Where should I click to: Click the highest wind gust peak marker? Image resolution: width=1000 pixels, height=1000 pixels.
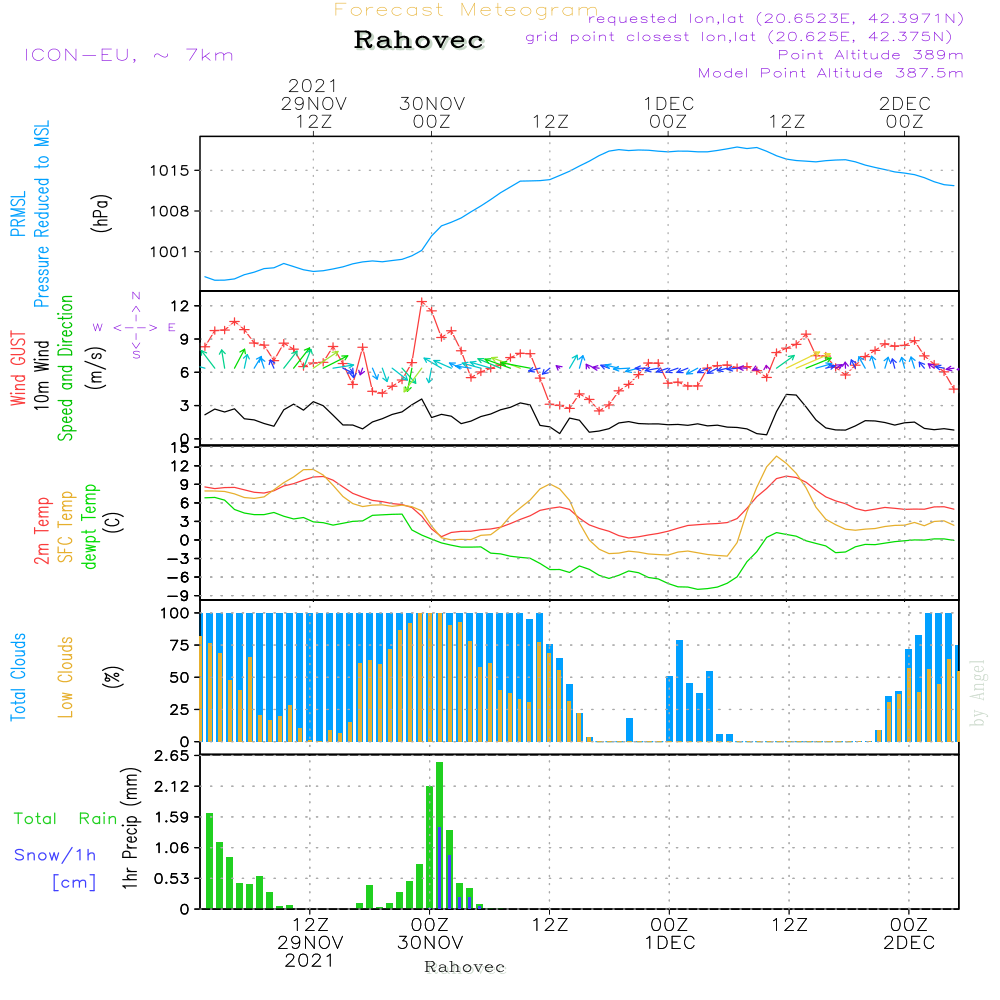pyautogui.click(x=422, y=301)
